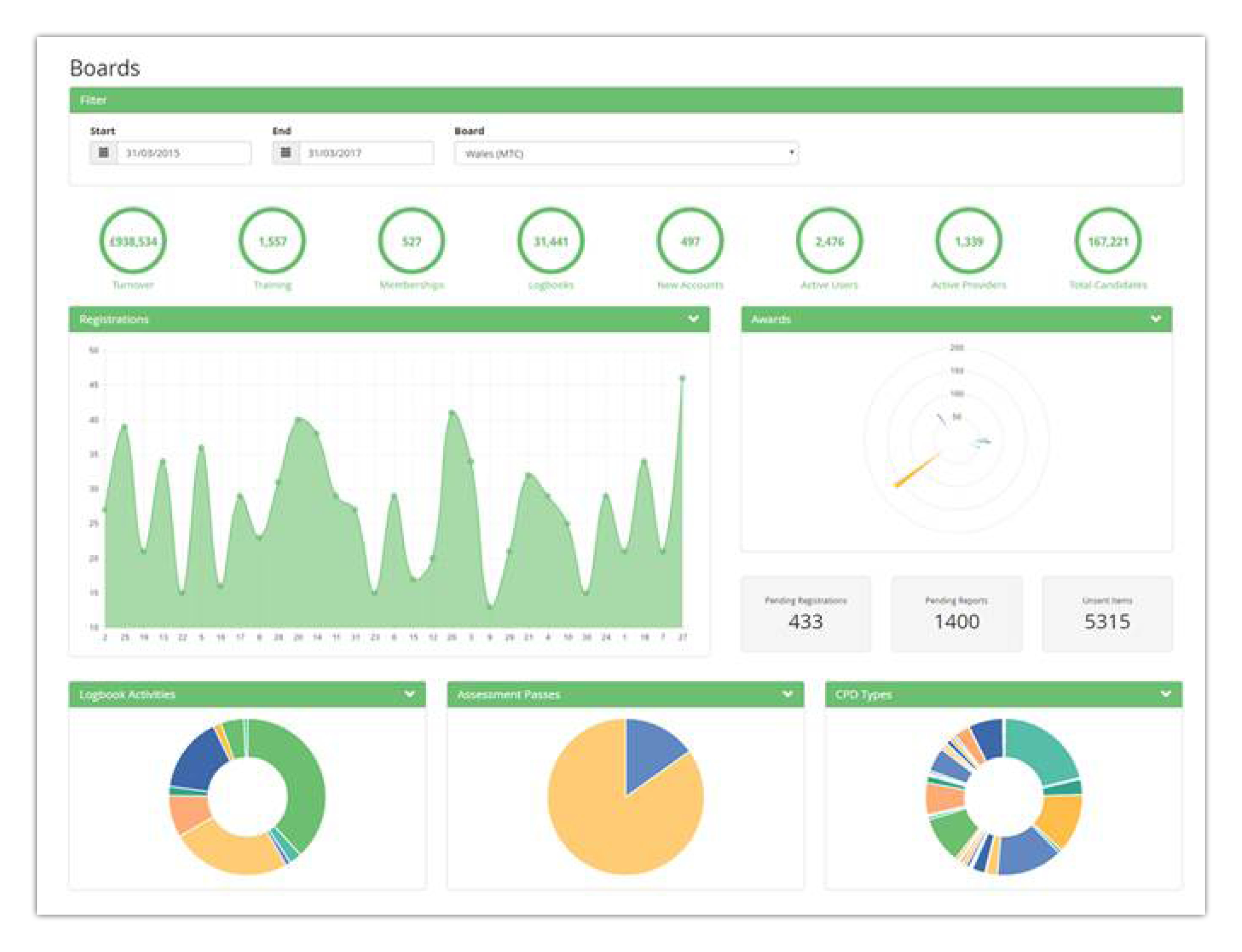The width and height of the screenshot is (1242, 952).
Task: Open the Unsent Items 5315 card
Action: pos(1107,614)
